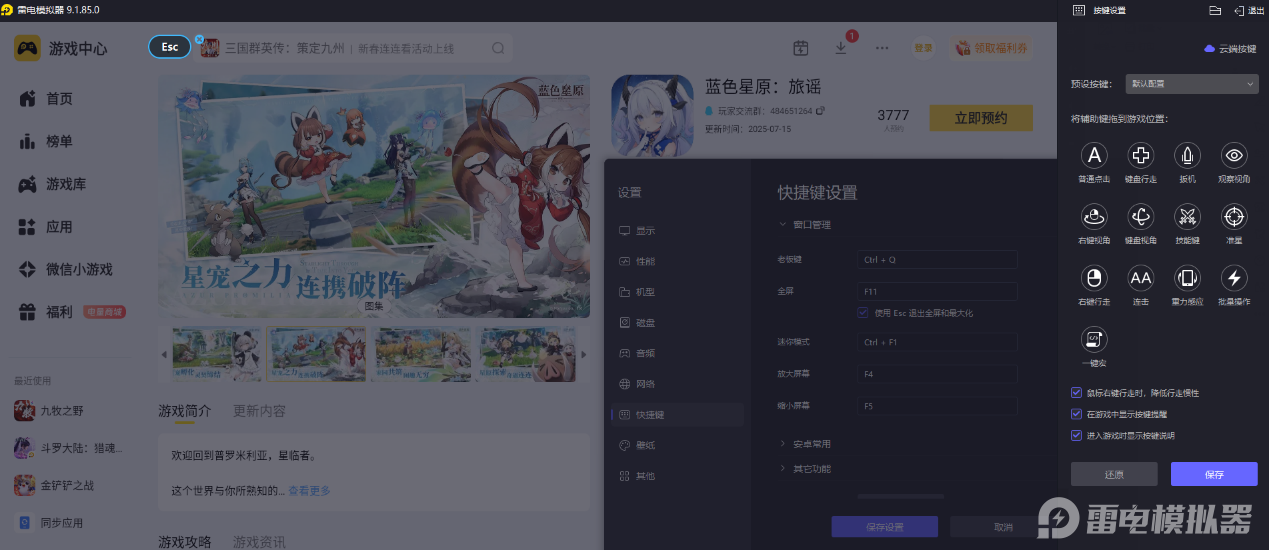Click the 缩小屏幕 F5 shortcut field
Viewport: 1269px width, 550px height.
pos(937,406)
